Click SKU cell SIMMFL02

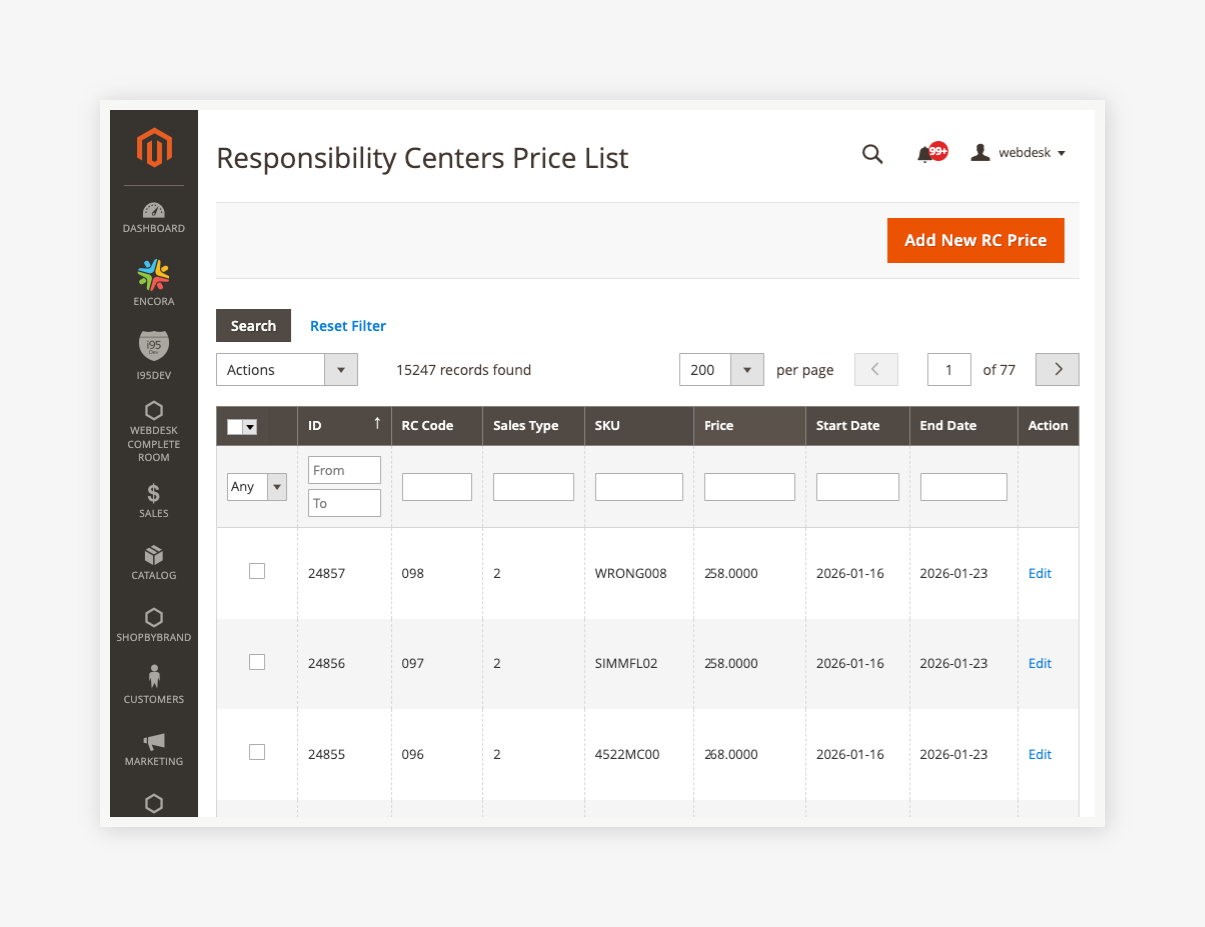626,663
